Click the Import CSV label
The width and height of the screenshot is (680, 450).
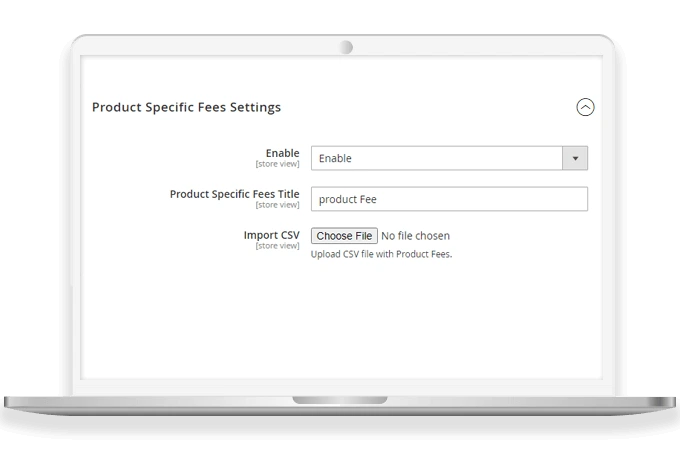pos(271,235)
